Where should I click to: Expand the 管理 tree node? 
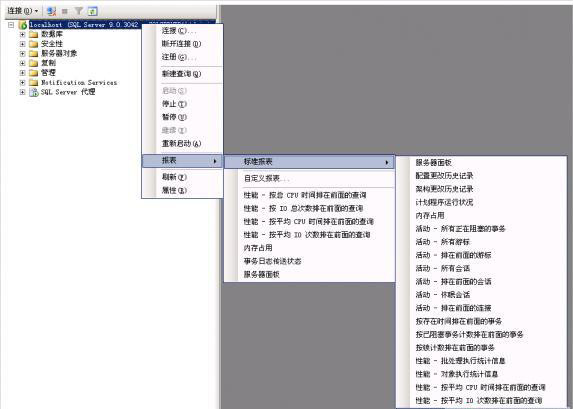click(x=22, y=73)
